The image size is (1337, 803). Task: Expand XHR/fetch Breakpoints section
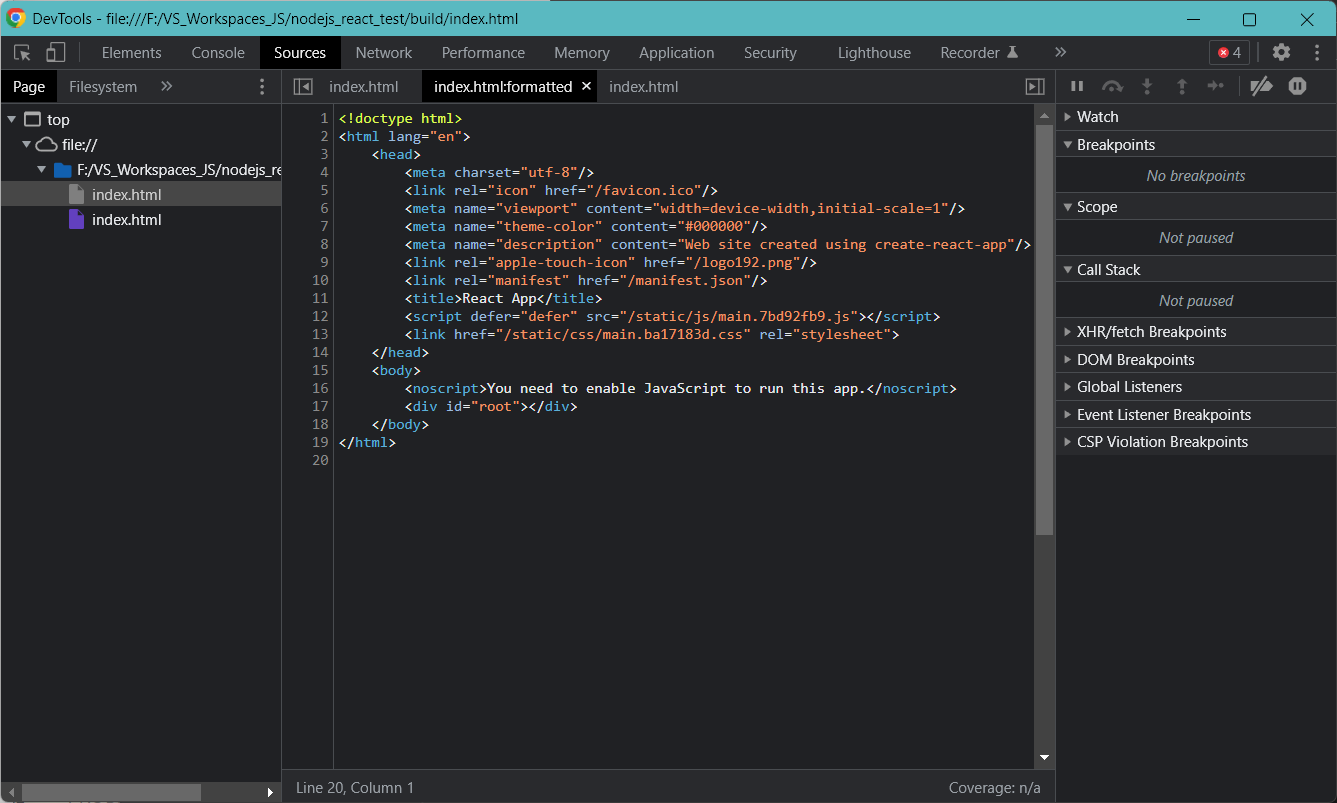coord(1196,332)
